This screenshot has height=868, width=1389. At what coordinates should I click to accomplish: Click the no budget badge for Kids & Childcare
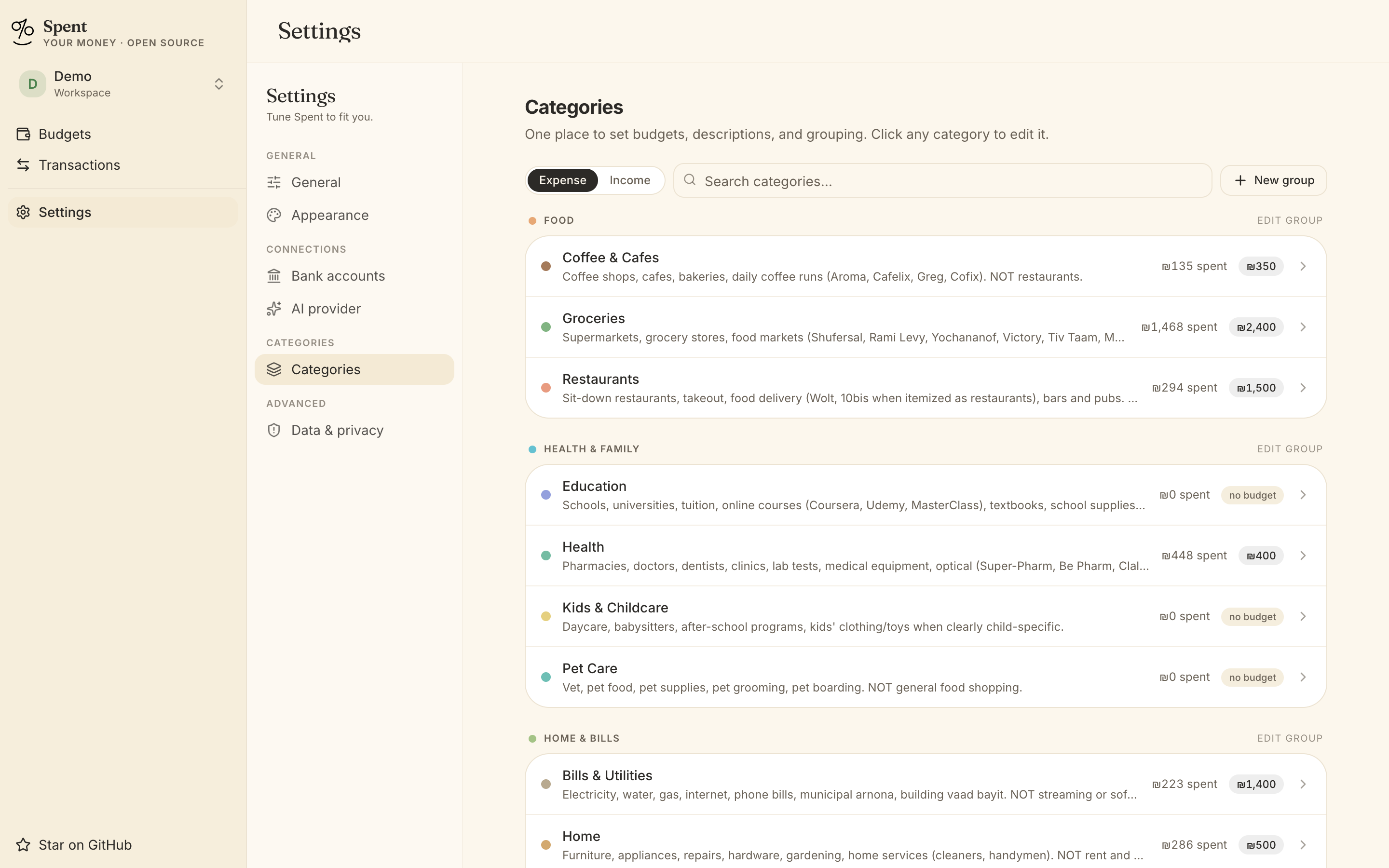point(1252,617)
